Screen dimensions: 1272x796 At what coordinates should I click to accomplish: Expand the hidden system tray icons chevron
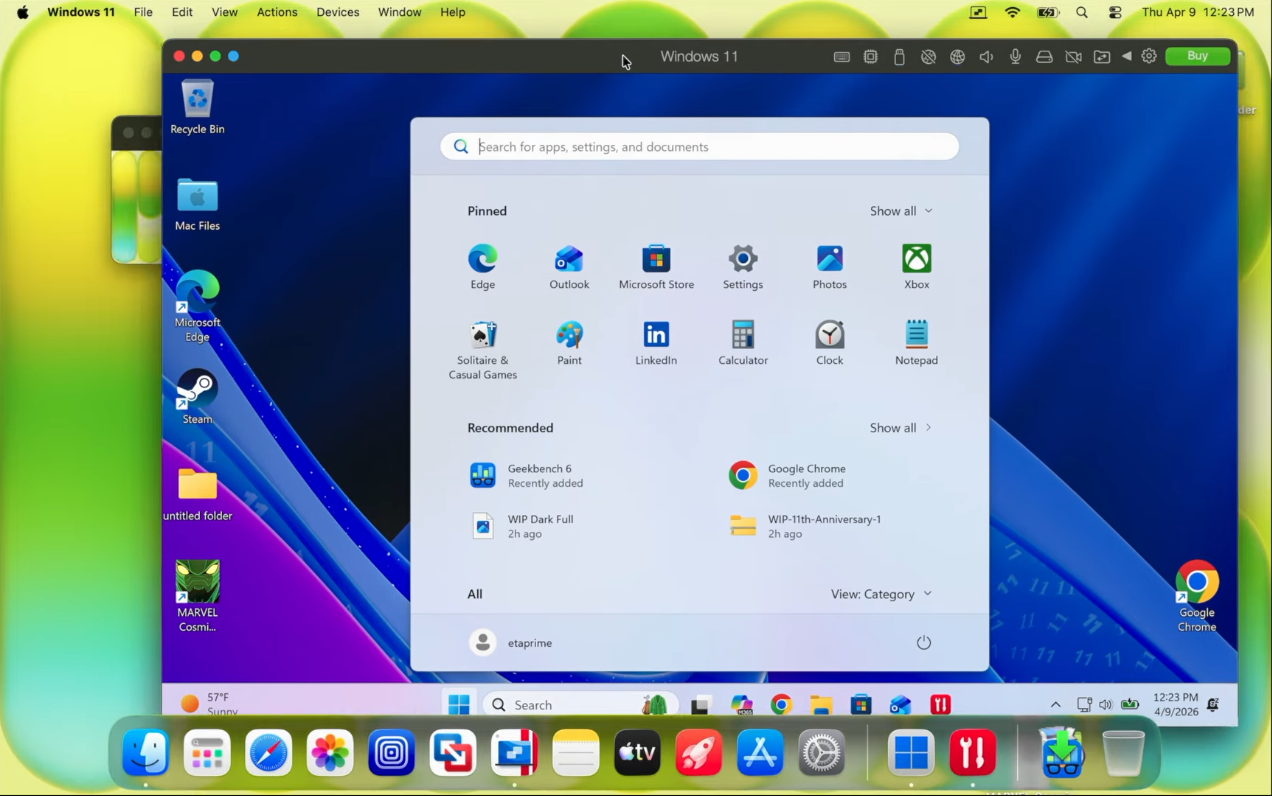pyautogui.click(x=1055, y=705)
